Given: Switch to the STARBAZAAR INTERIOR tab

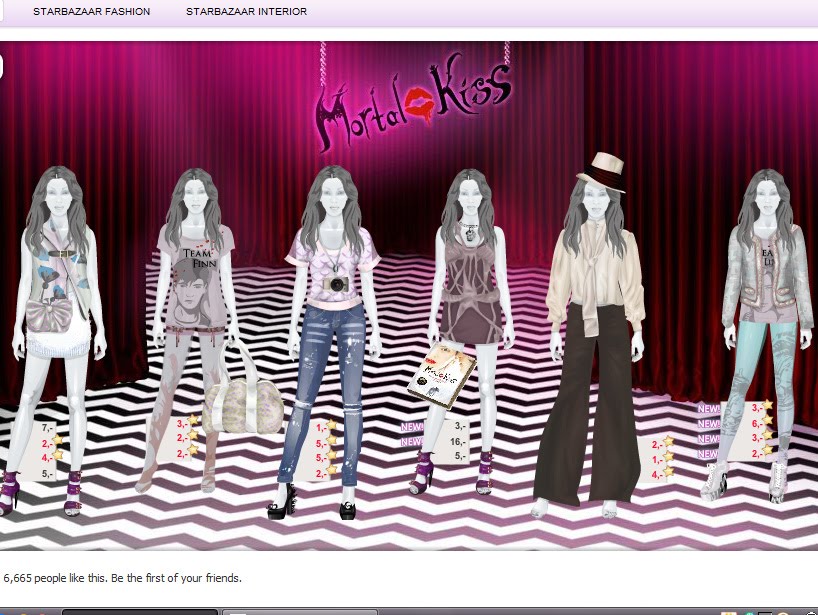Looking at the screenshot, I should click(x=246, y=11).
